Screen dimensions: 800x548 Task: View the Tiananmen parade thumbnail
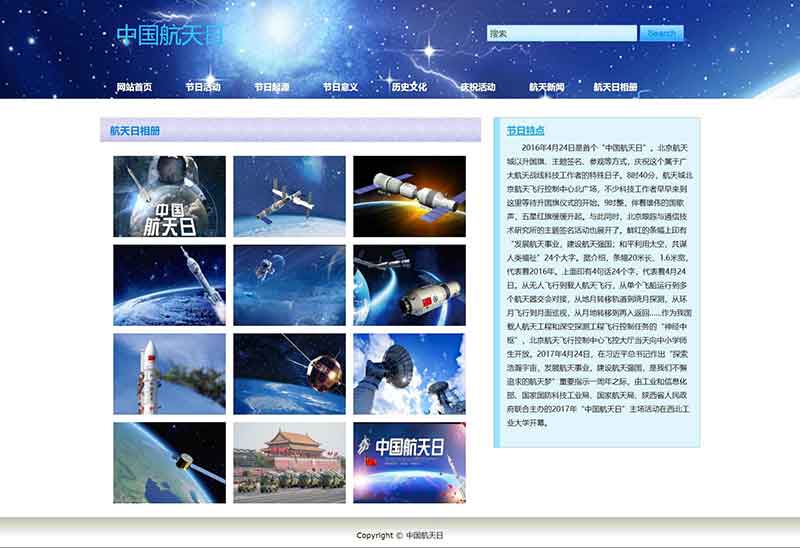pos(289,463)
